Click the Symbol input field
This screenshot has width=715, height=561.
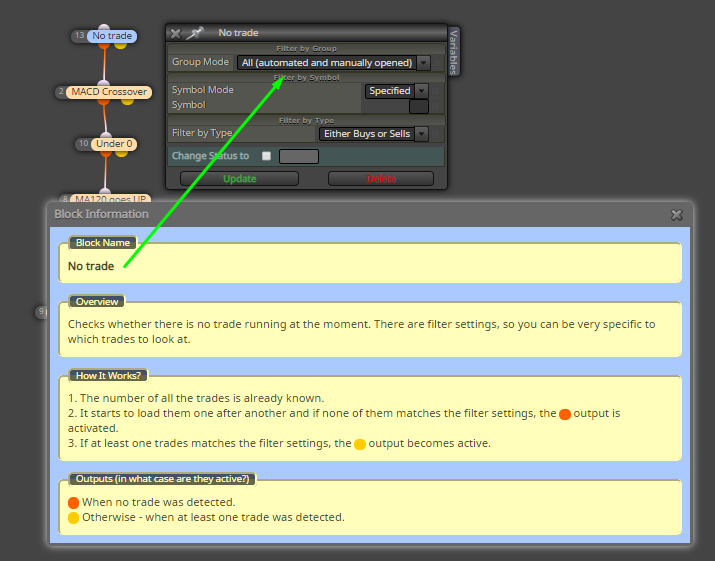[x=419, y=106]
